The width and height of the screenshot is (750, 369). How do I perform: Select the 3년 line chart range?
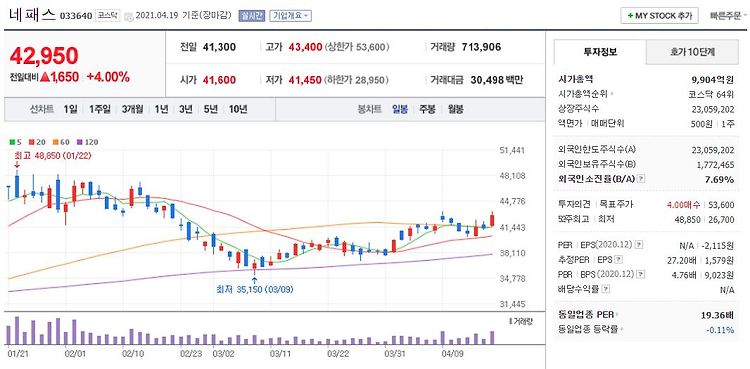(x=186, y=109)
